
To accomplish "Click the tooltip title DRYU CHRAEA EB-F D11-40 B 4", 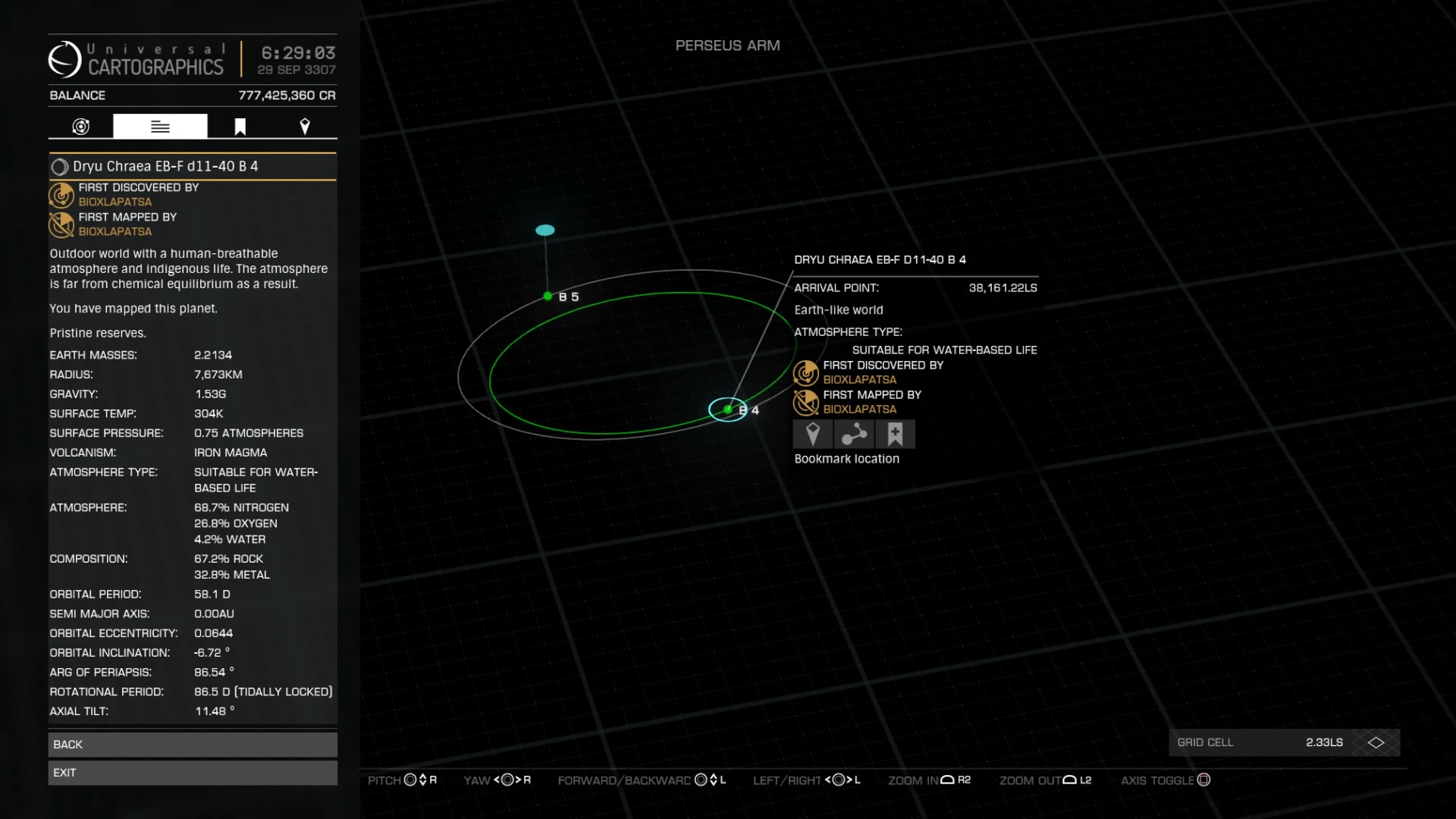I will coord(880,260).
